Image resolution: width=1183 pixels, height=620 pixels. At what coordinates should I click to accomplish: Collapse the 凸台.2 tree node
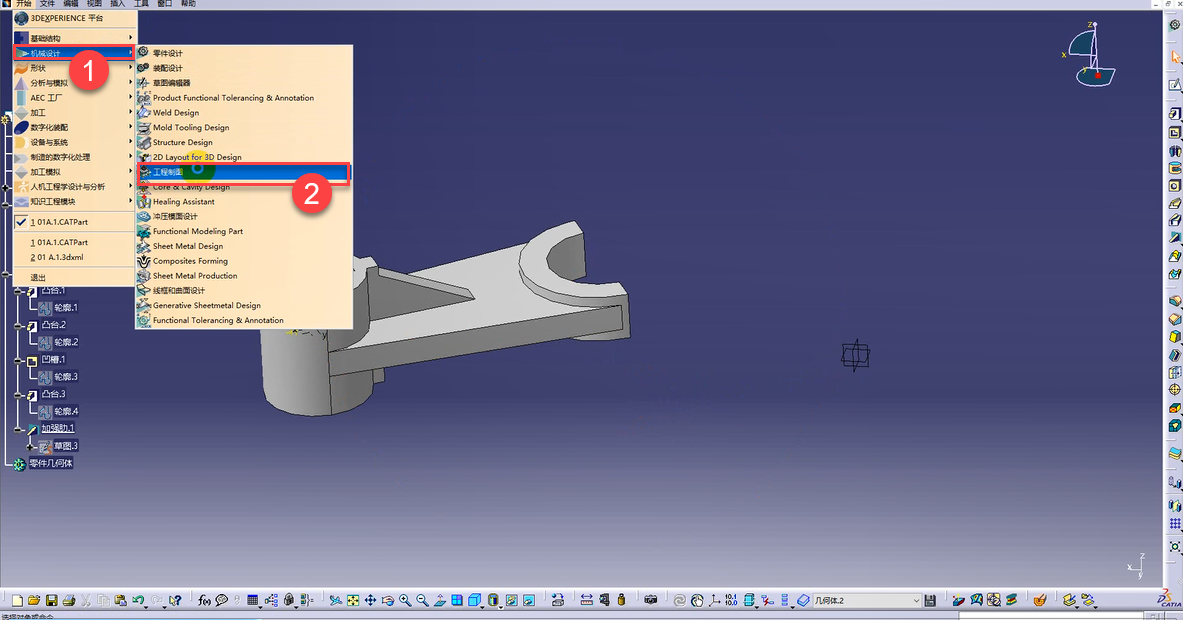19,326
